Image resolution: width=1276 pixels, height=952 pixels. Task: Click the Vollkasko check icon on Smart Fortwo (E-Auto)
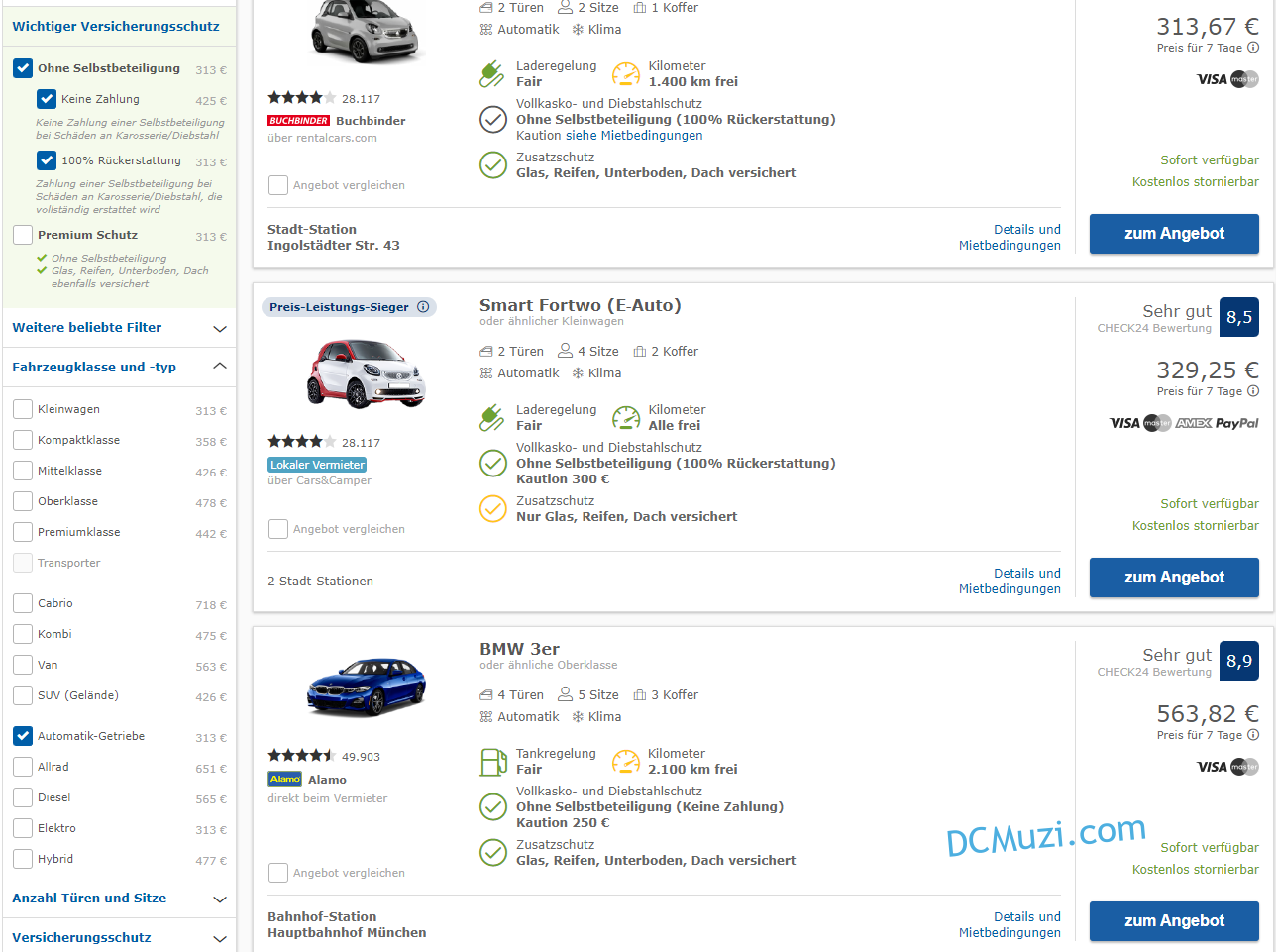click(493, 463)
